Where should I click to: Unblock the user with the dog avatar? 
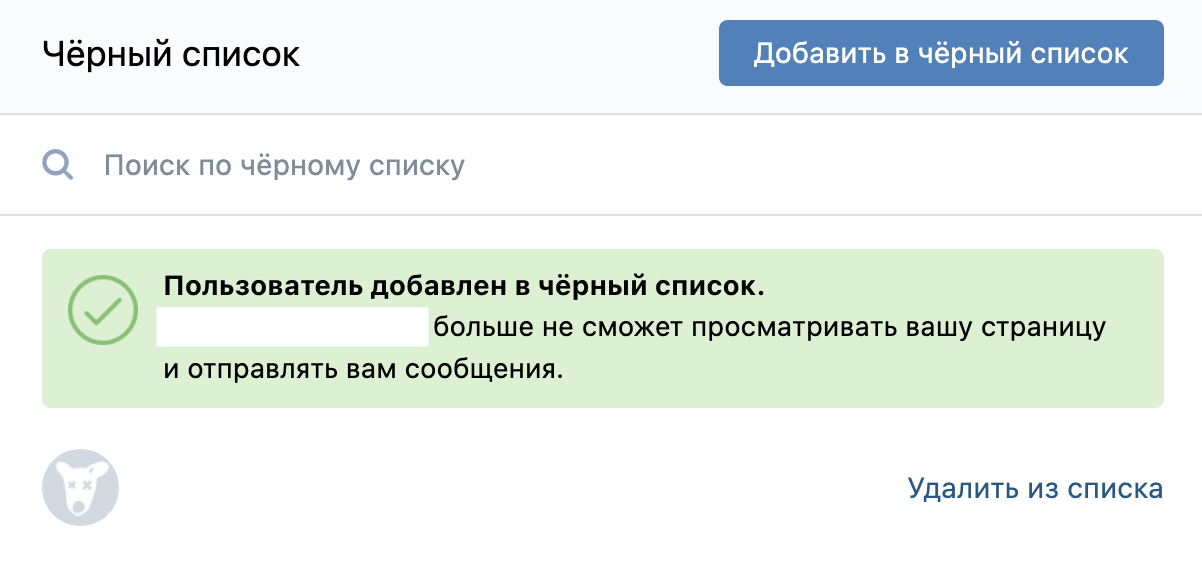pos(1034,489)
